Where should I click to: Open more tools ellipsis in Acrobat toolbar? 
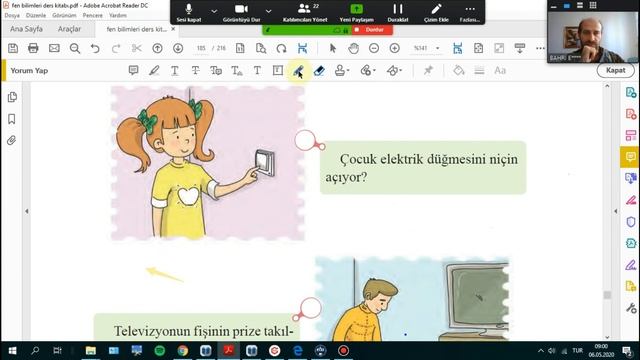click(x=540, y=48)
